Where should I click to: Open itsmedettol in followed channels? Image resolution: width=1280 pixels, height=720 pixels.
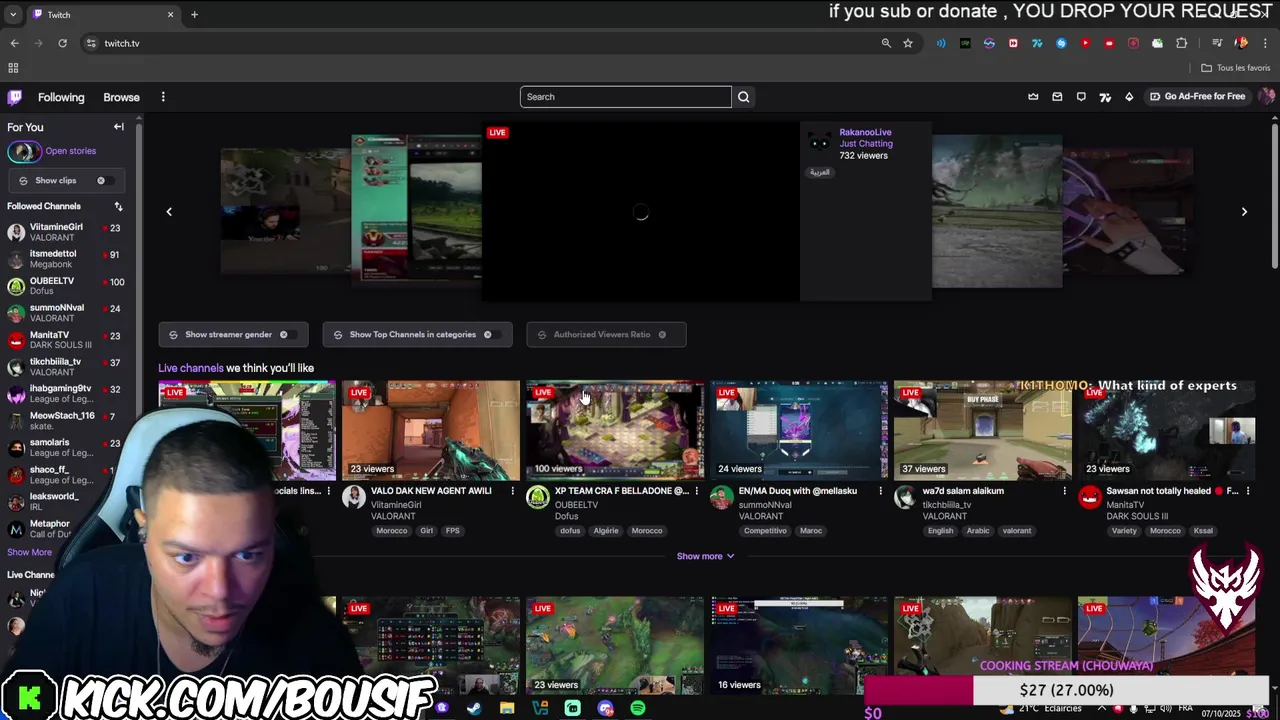(63, 259)
